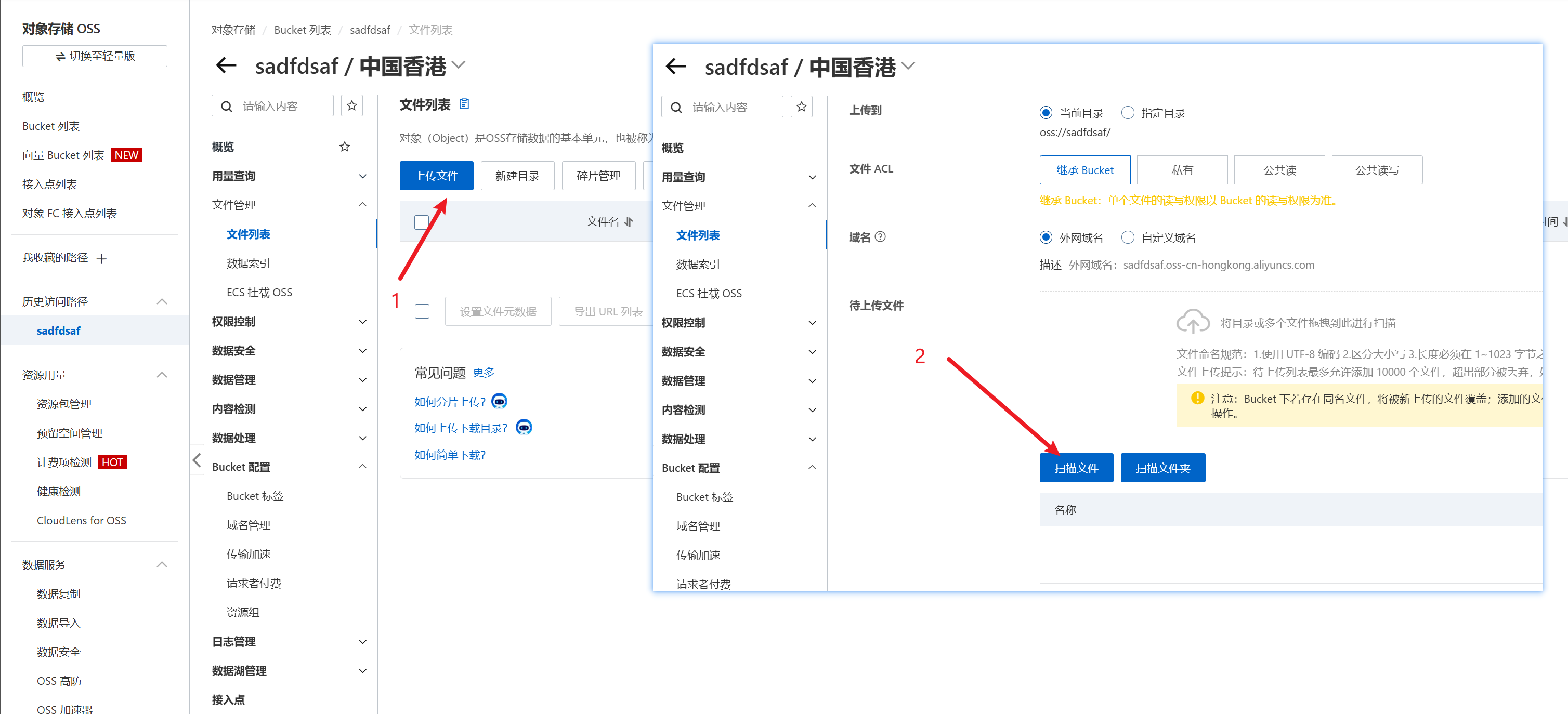Click the help question icon next to 域名
The height and width of the screenshot is (714, 1568).
[880, 236]
